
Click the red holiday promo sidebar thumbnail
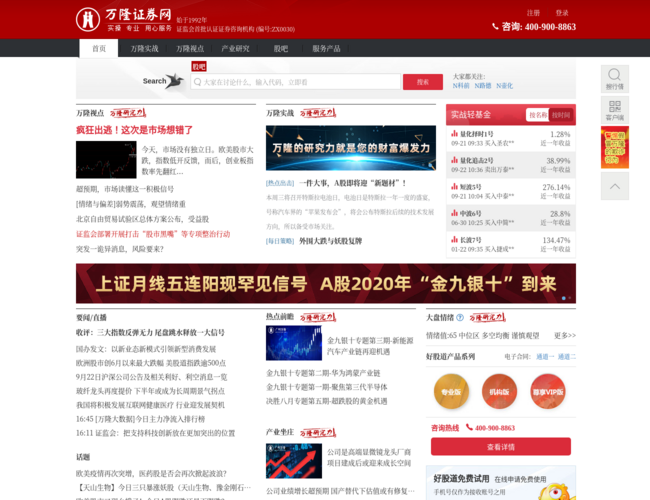click(x=615, y=147)
